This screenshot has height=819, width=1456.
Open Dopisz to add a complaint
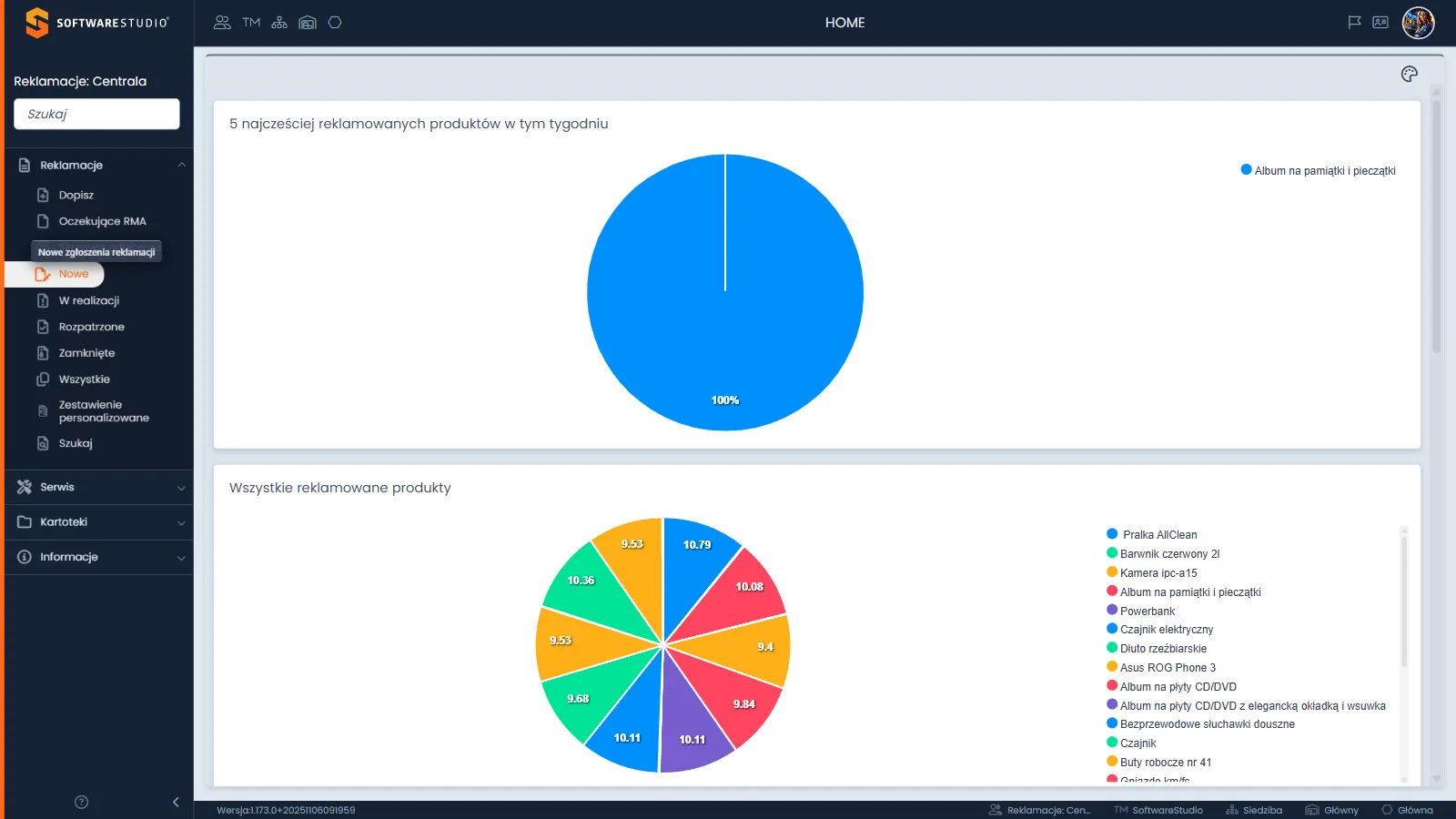pos(76,195)
